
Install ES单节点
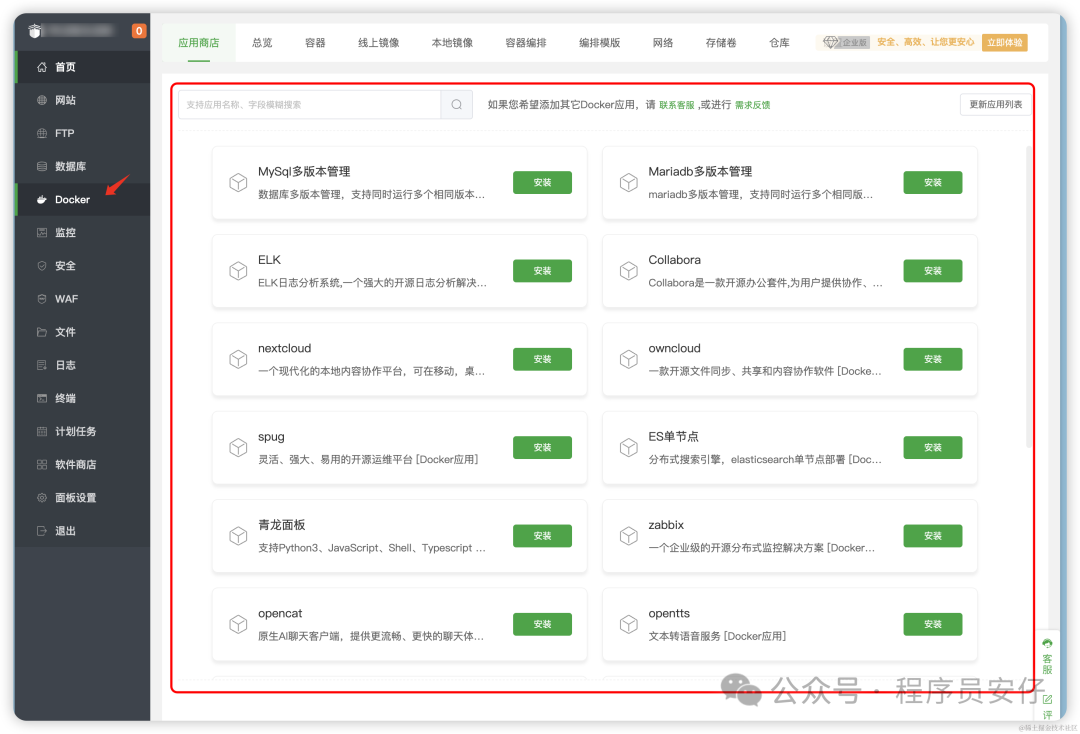click(933, 448)
